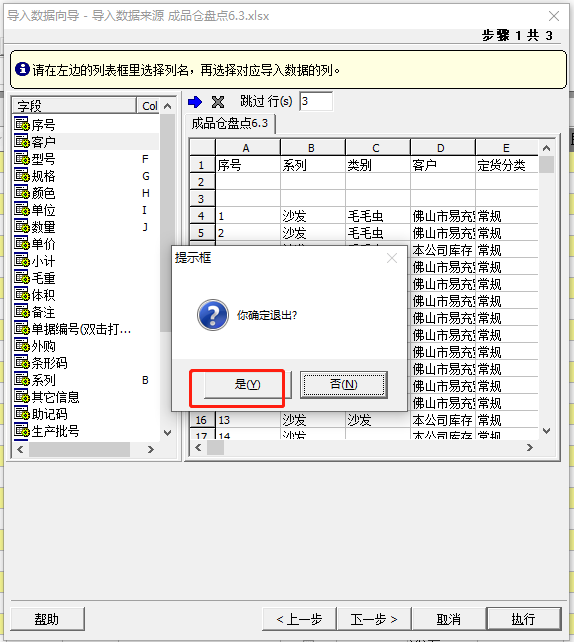The width and height of the screenshot is (574, 642).
Task: Click the 颜色 field icon
Action: coord(22,192)
